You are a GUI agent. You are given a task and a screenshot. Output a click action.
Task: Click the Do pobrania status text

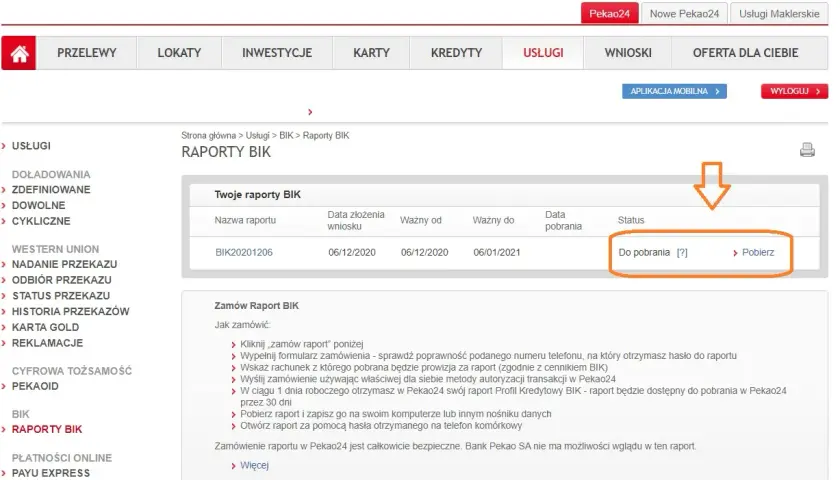click(x=644, y=252)
